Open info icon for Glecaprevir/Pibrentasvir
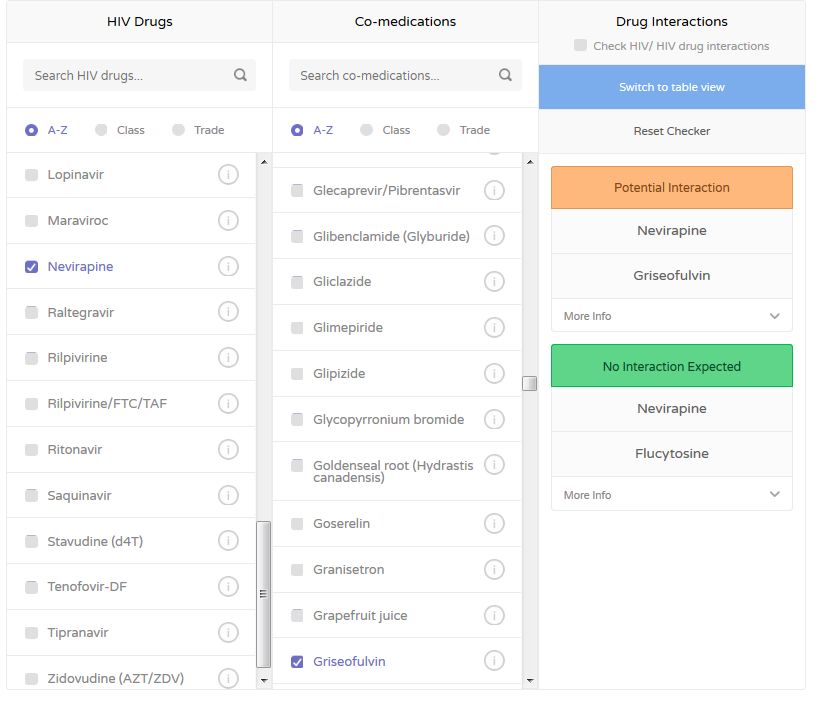815x710 pixels. (494, 190)
